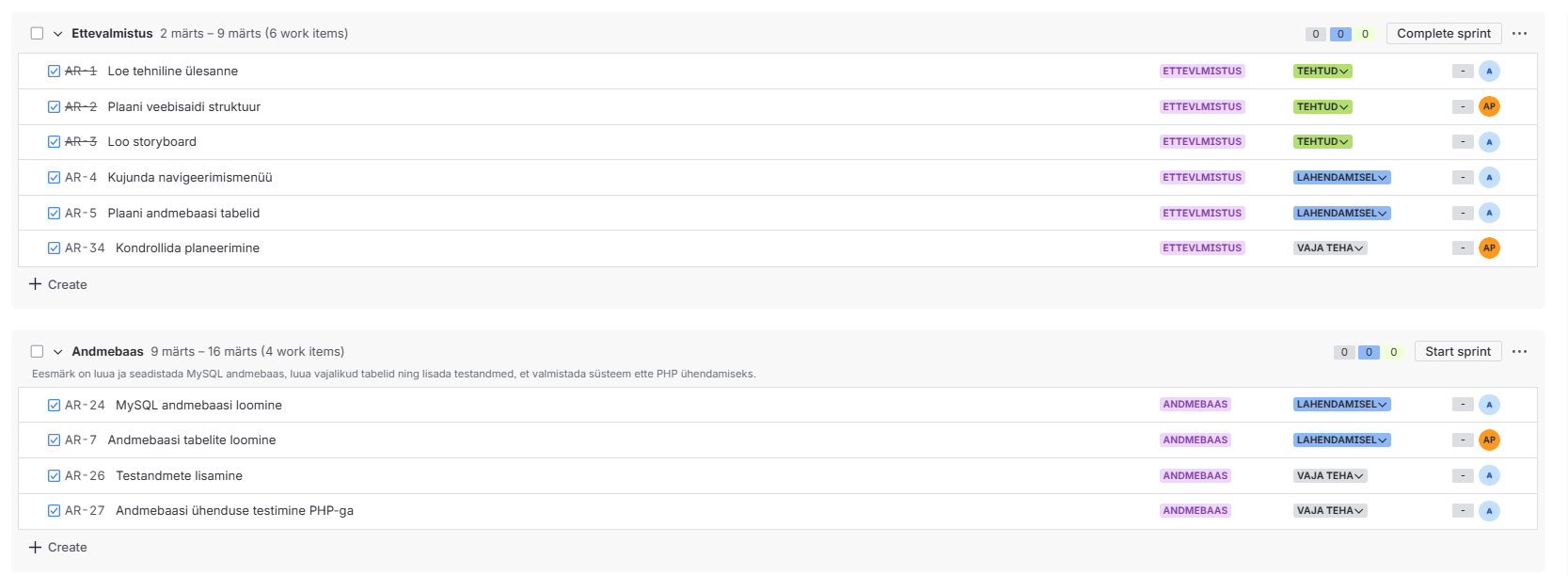Click task type icon of AR-1

pos(55,72)
